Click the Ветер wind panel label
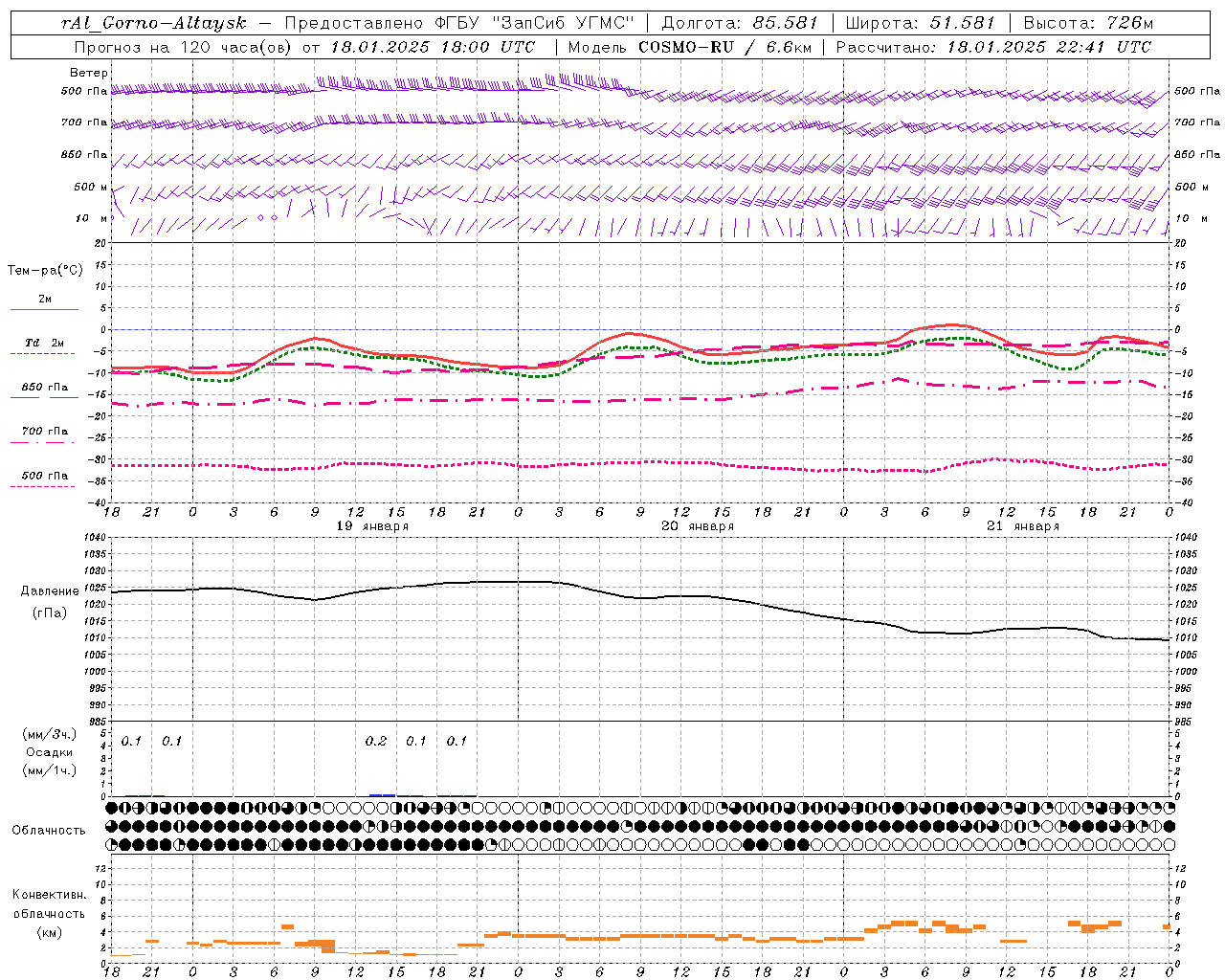 (89, 73)
